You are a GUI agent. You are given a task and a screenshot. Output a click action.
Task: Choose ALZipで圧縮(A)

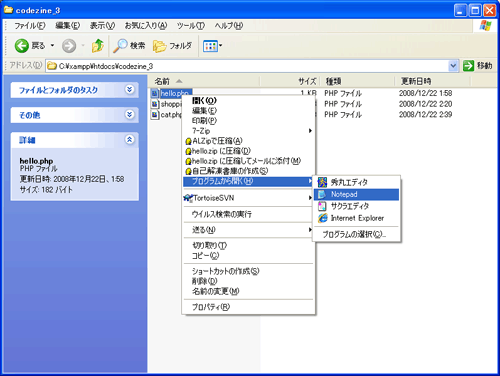point(249,141)
